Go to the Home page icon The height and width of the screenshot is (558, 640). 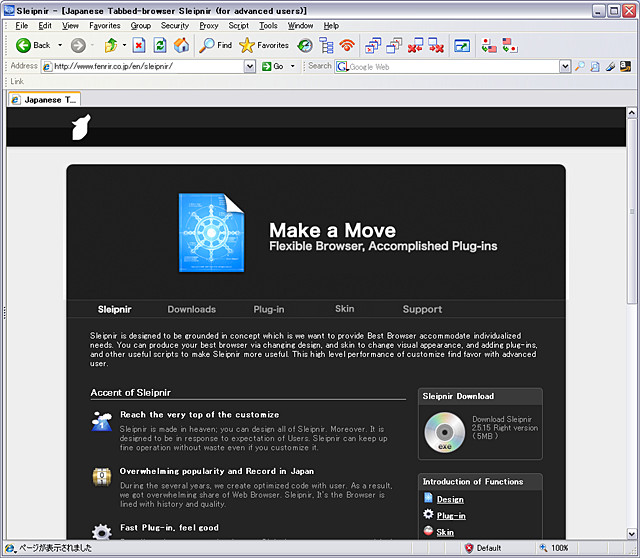tap(181, 45)
